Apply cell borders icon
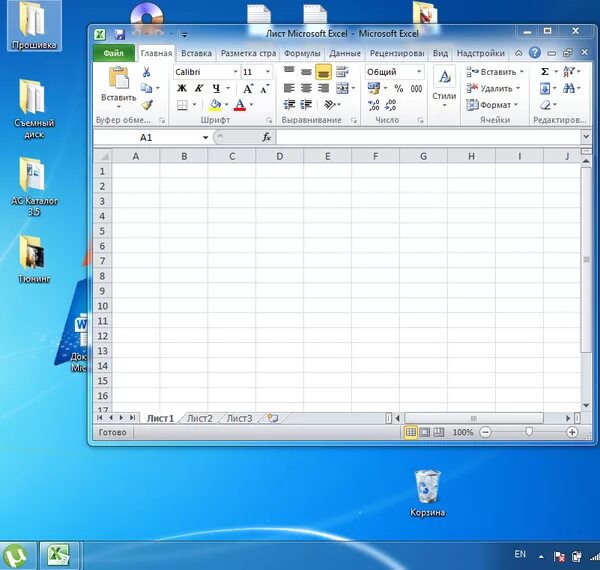The height and width of the screenshot is (570, 600). (x=182, y=105)
